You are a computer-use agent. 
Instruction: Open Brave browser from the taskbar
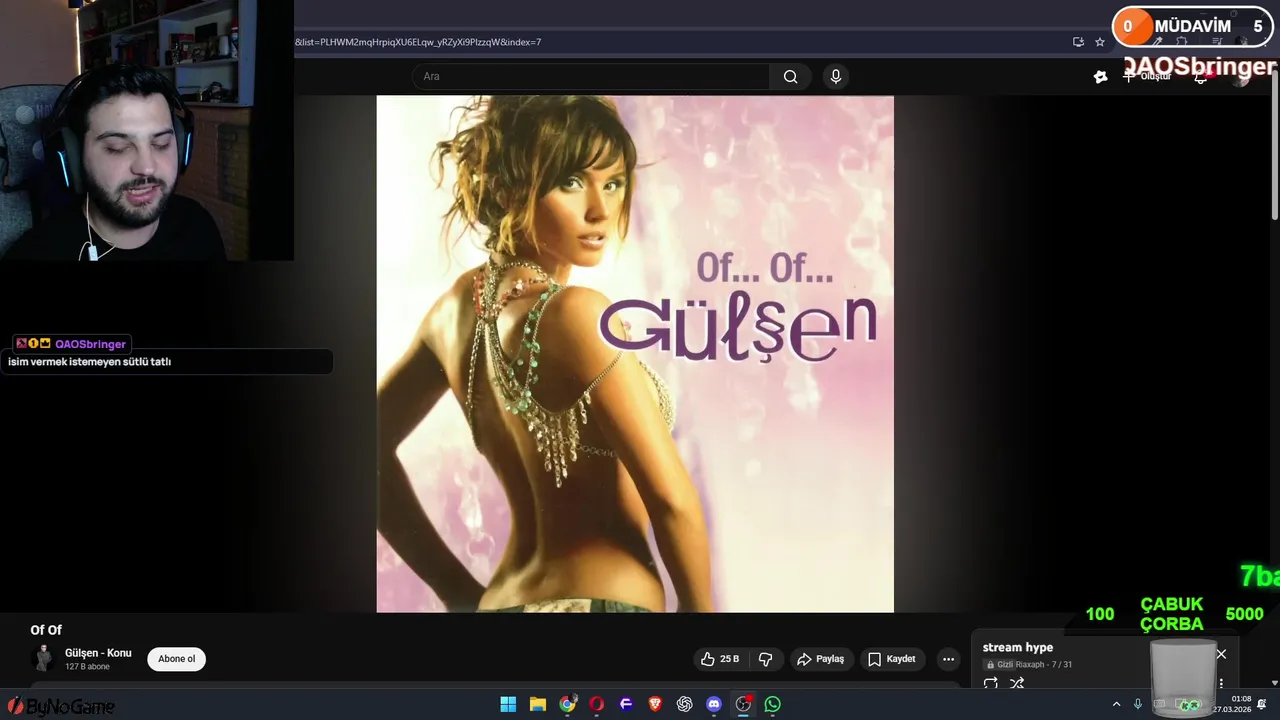[655, 704]
